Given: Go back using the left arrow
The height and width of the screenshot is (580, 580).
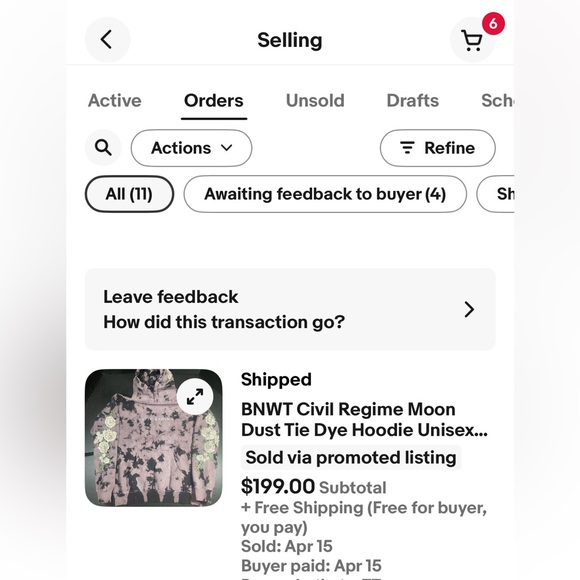Looking at the screenshot, I should click(107, 40).
